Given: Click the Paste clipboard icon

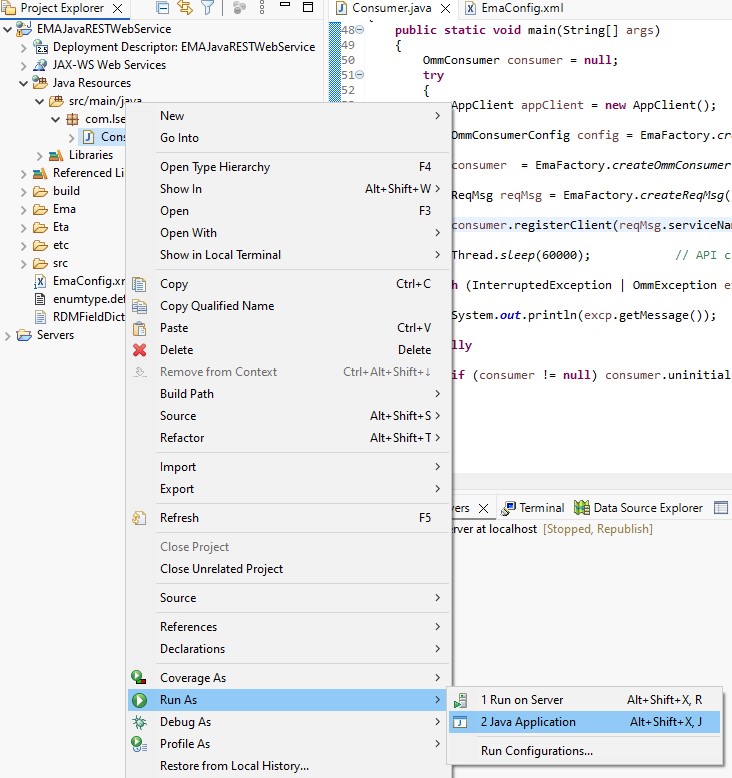Looking at the screenshot, I should (x=139, y=328).
